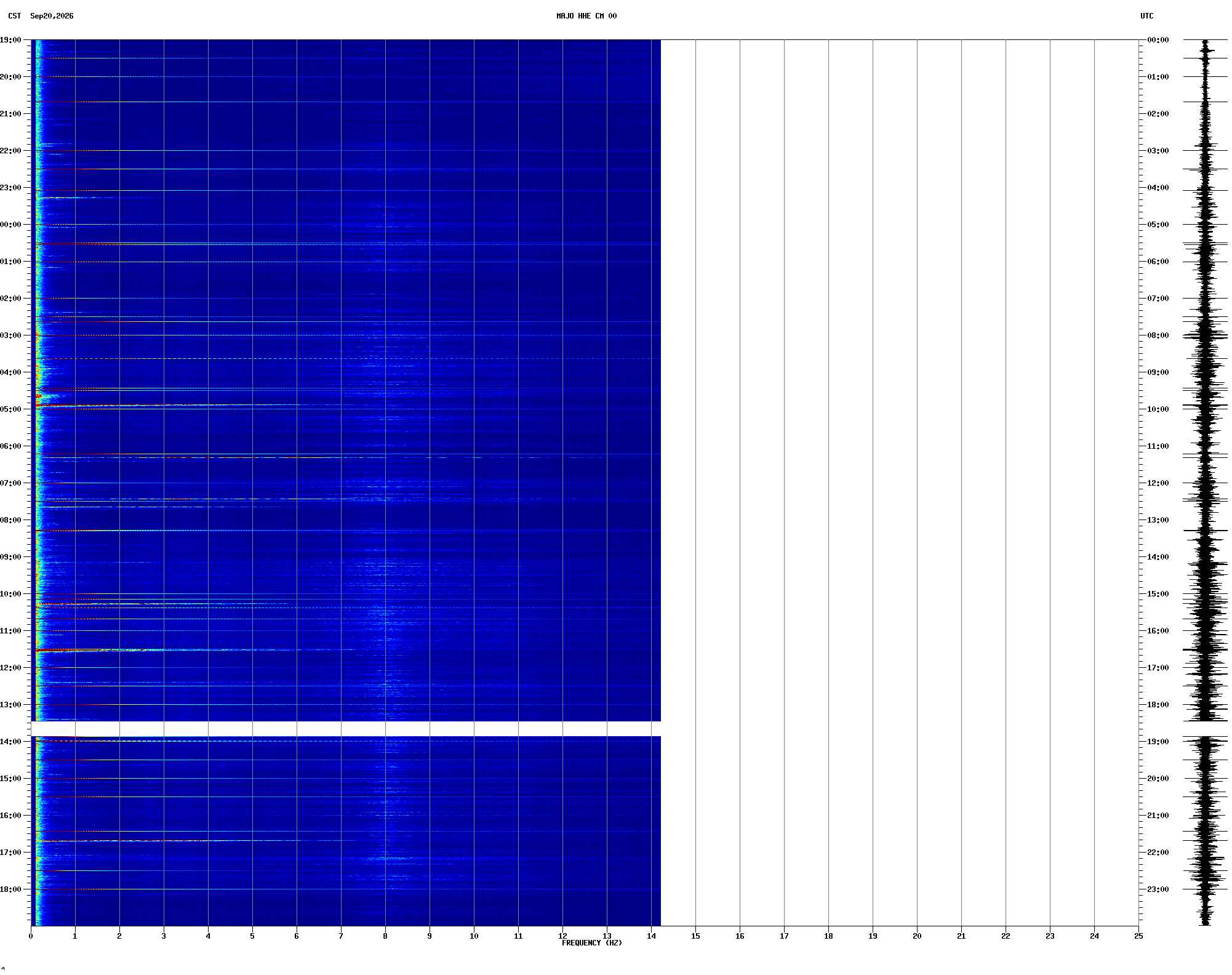
Task: Select the 18:00 CST time marker
Action: tap(10, 889)
